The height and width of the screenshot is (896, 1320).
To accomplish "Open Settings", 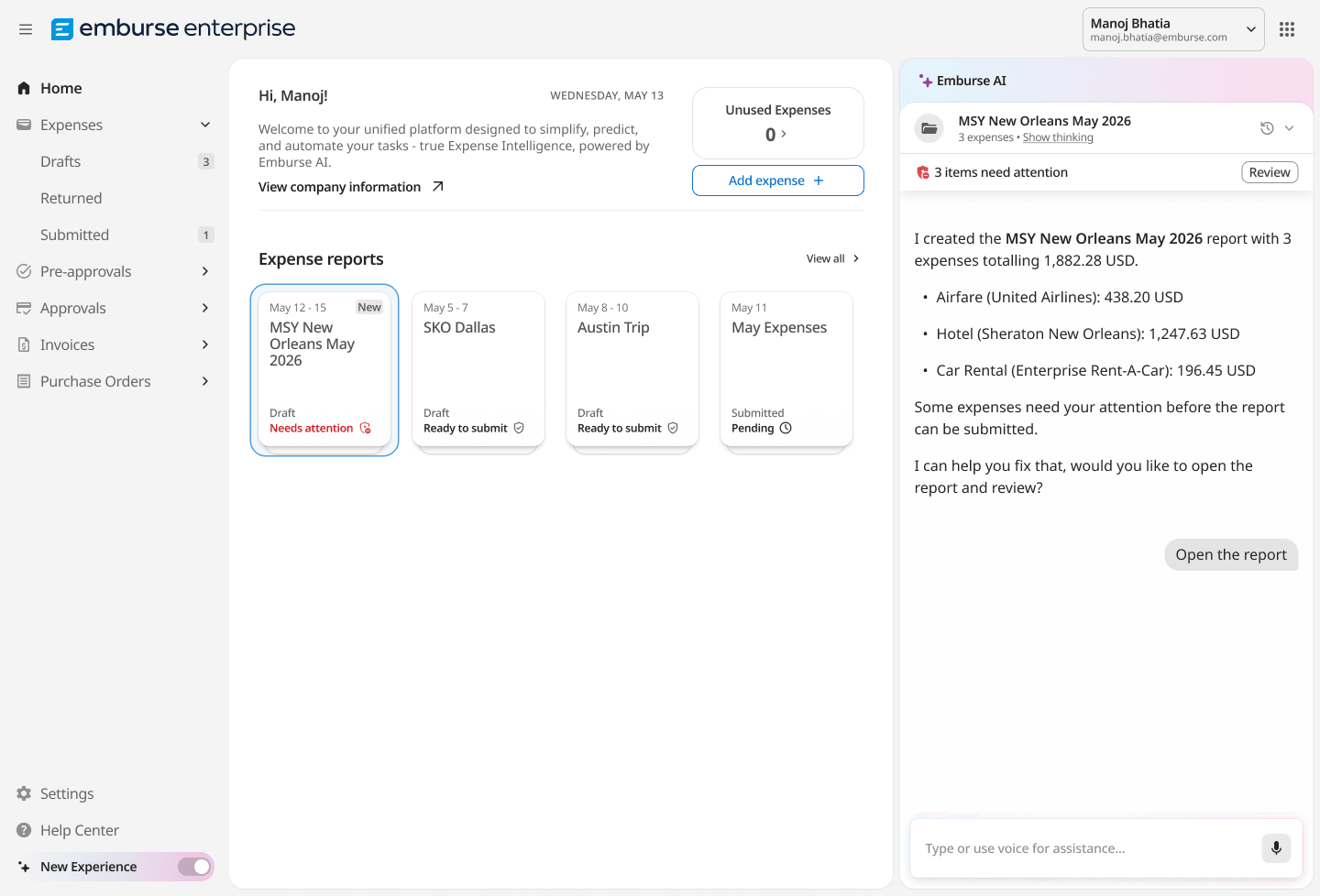I will click(67, 793).
